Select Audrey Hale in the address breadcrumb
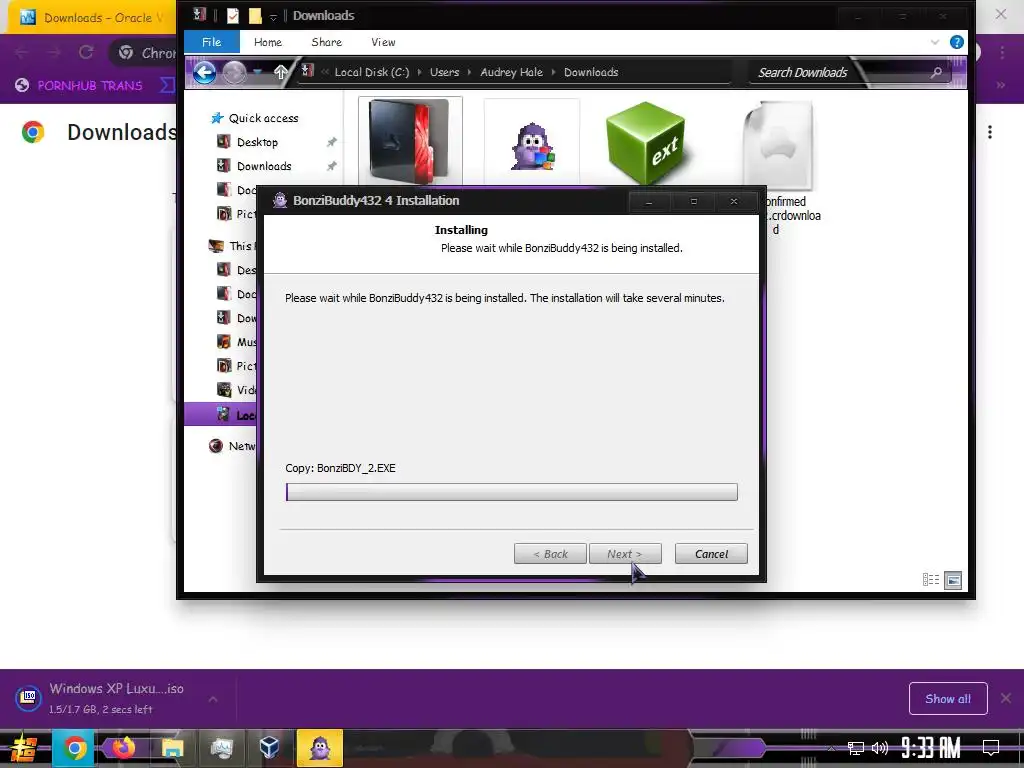Viewport: 1024px width, 768px height. [x=511, y=72]
